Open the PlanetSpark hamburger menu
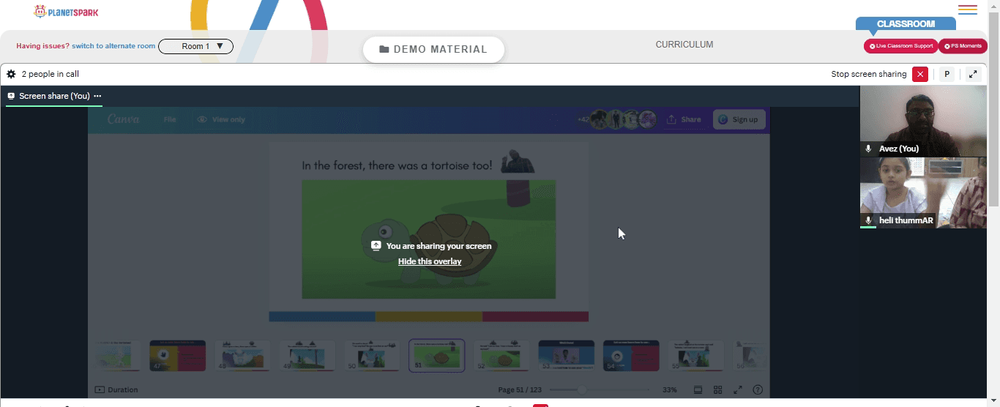The image size is (1000, 407). [967, 10]
